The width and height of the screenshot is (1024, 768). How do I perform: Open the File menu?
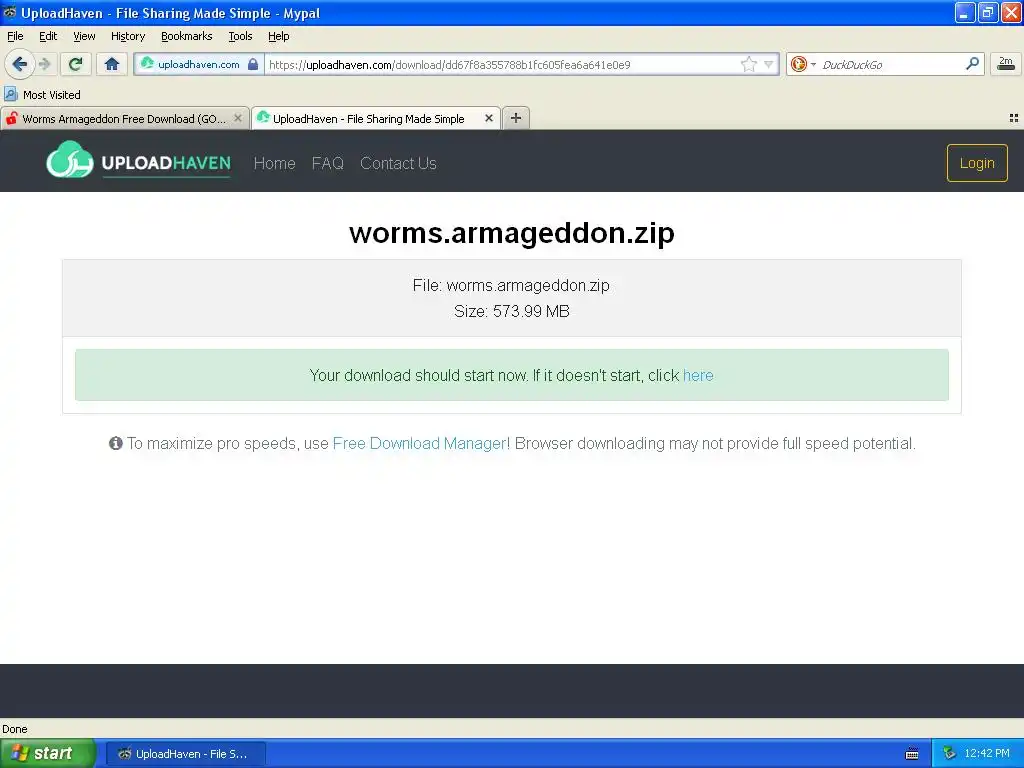click(x=15, y=36)
